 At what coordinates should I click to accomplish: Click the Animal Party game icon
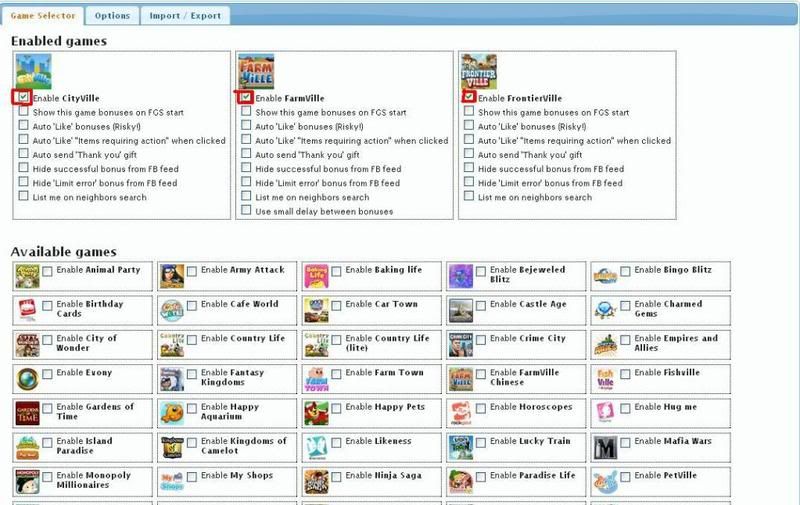pyautogui.click(x=28, y=276)
